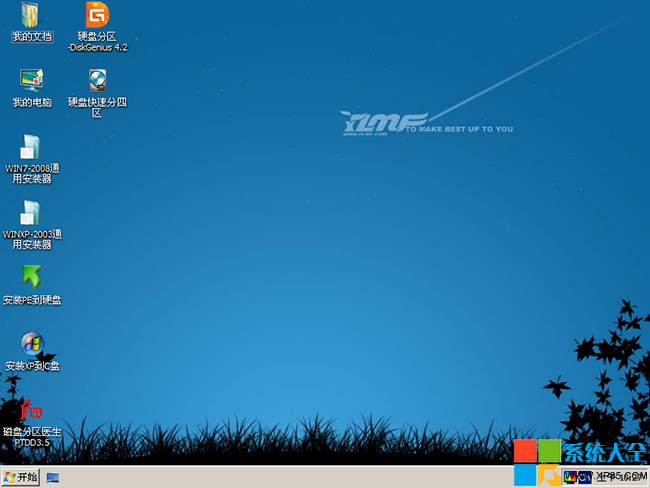Image resolution: width=650 pixels, height=488 pixels.
Task: Open the 开始 Start menu
Action: point(21,478)
